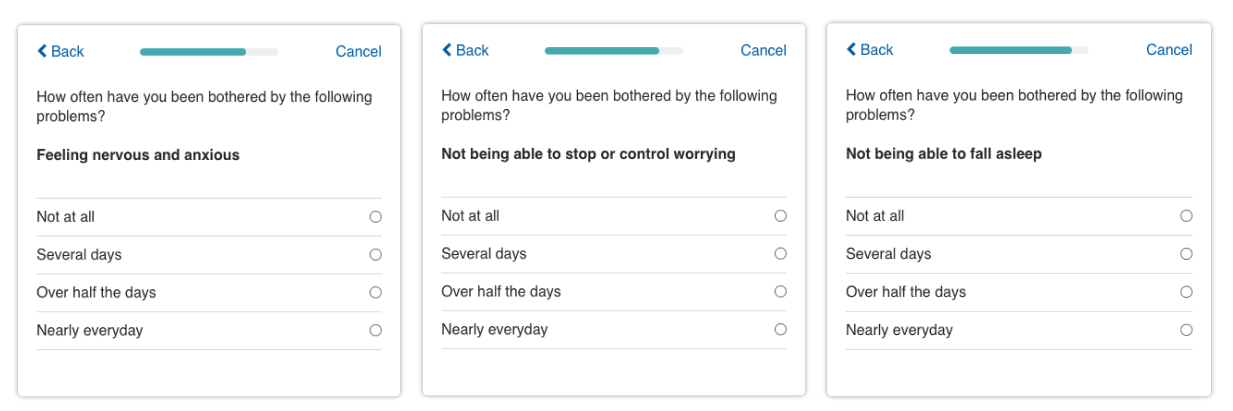Screen dimensions: 1233x411
Task: Cancel the fall asleep question card
Action: click(x=1169, y=49)
